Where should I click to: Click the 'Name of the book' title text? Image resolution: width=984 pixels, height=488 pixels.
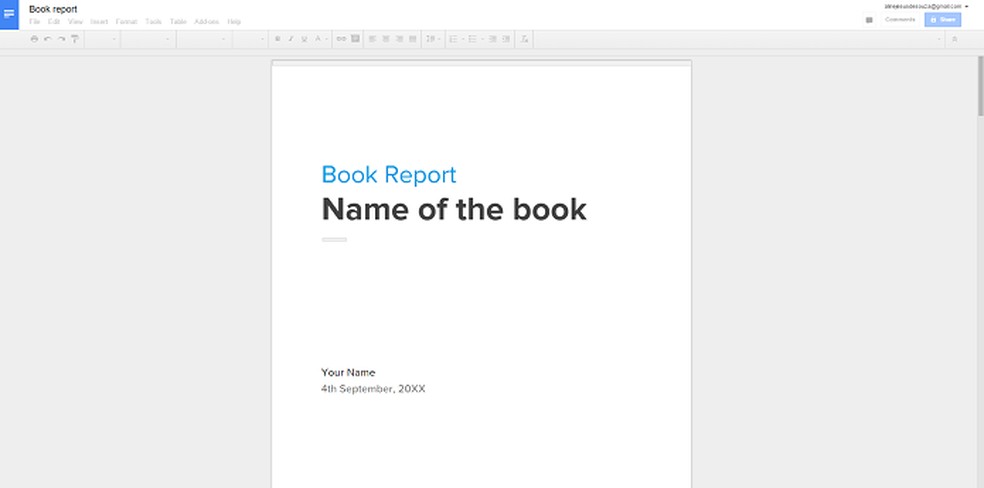453,210
